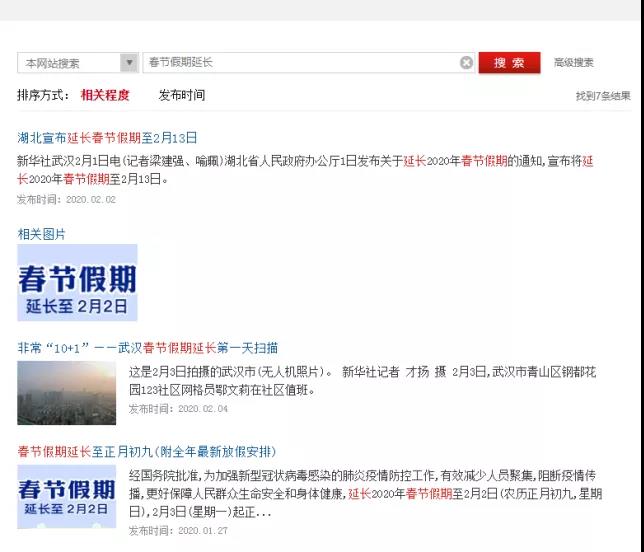Click the date 发布时间: 2020.02.04
Viewport: 644px width, 552px height.
pos(178,409)
